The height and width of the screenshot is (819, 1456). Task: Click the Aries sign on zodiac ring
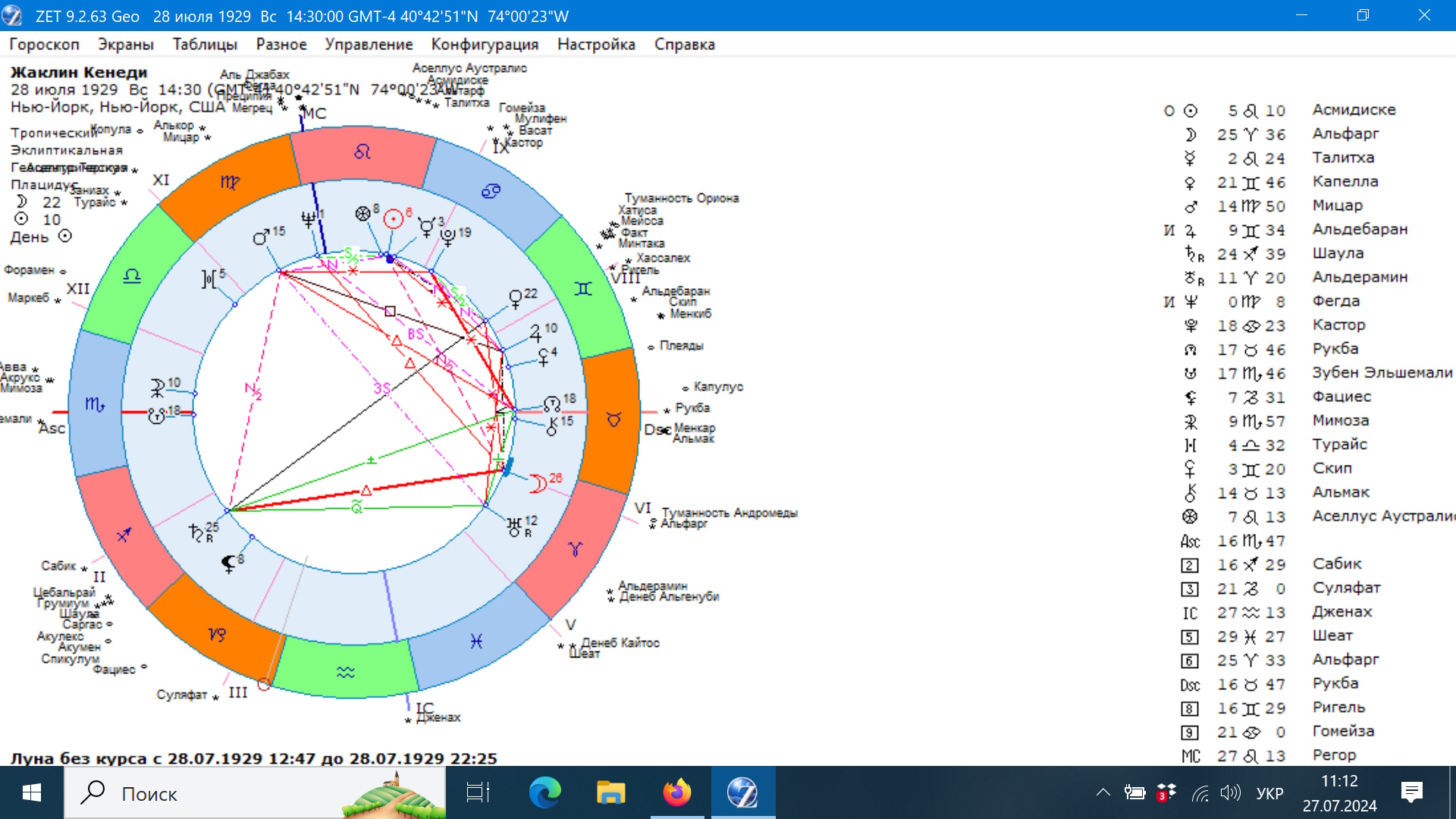(x=575, y=549)
